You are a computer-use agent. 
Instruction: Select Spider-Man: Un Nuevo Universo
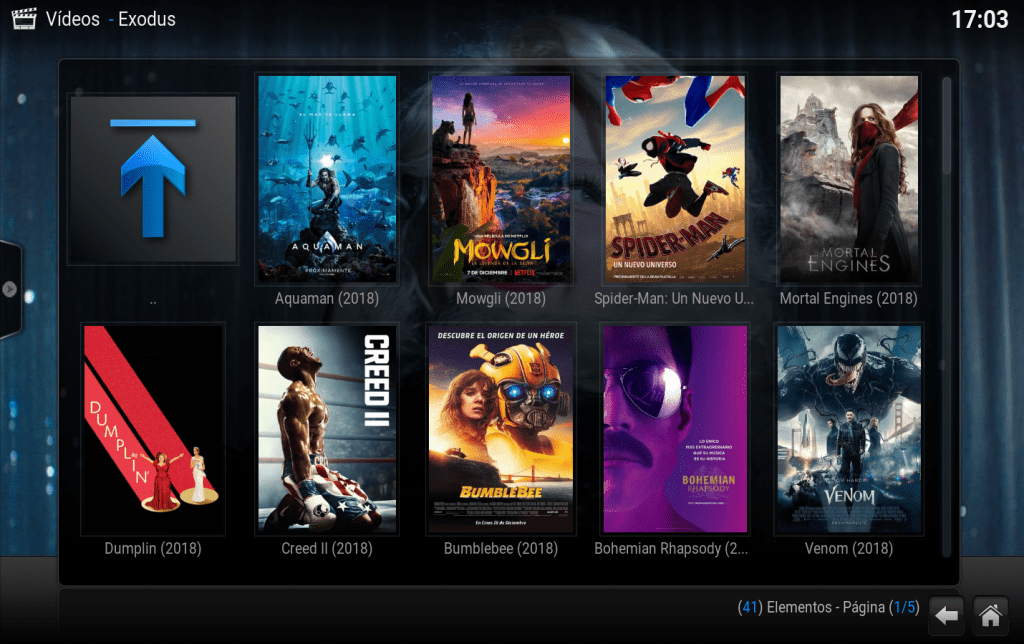[674, 177]
